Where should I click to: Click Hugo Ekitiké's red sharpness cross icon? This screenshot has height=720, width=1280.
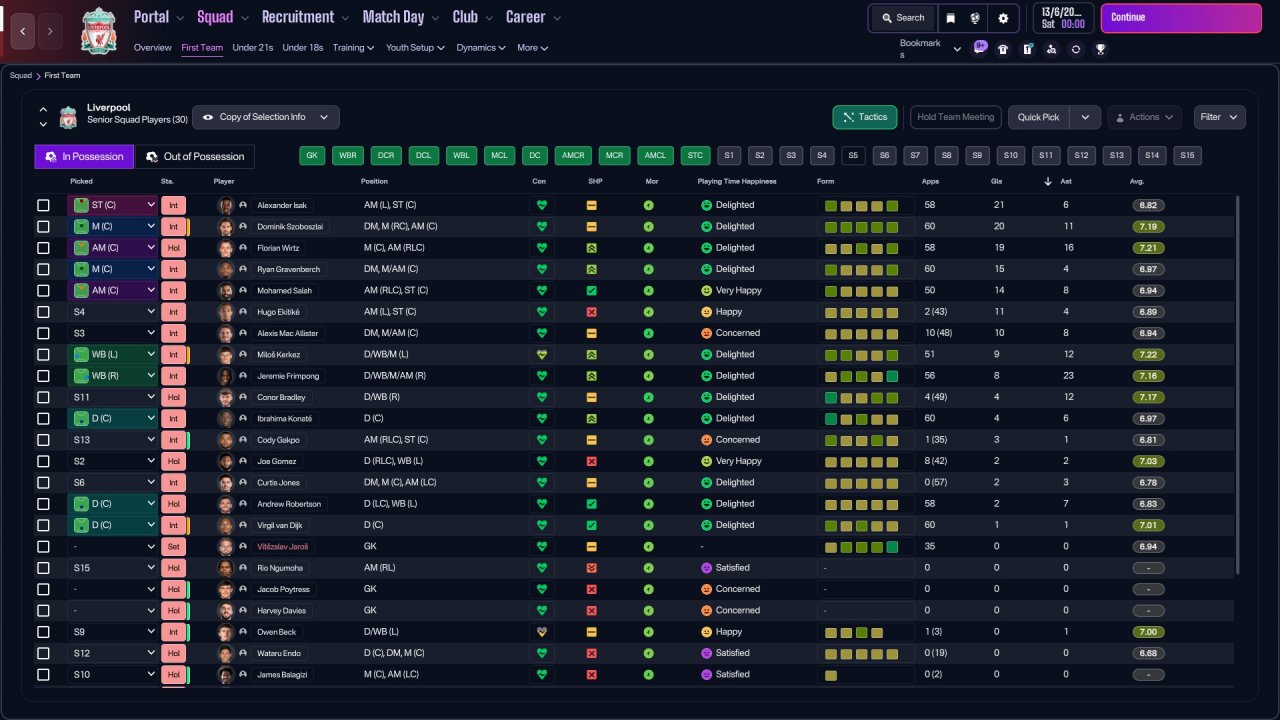click(x=591, y=312)
